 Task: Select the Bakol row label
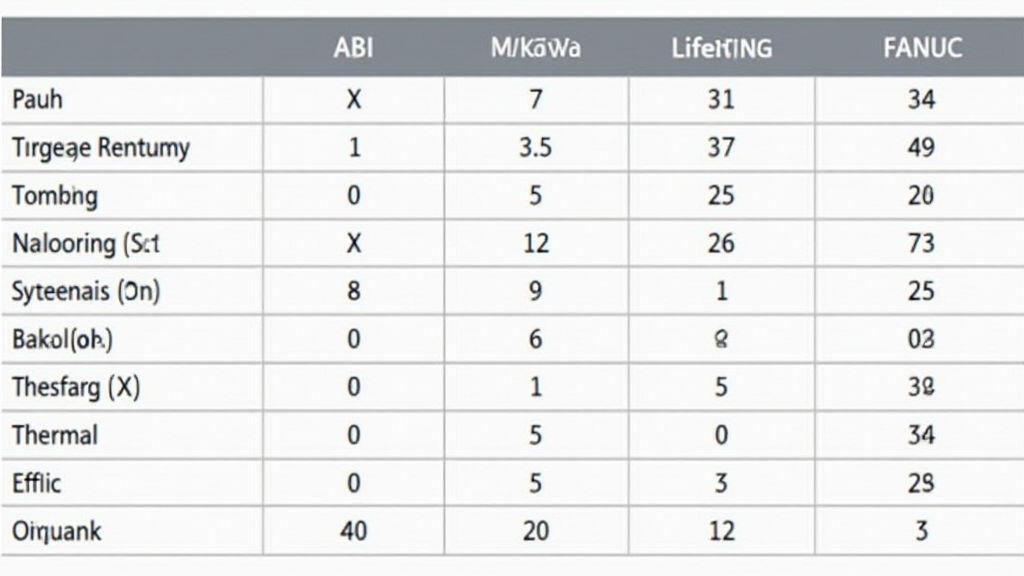62,339
